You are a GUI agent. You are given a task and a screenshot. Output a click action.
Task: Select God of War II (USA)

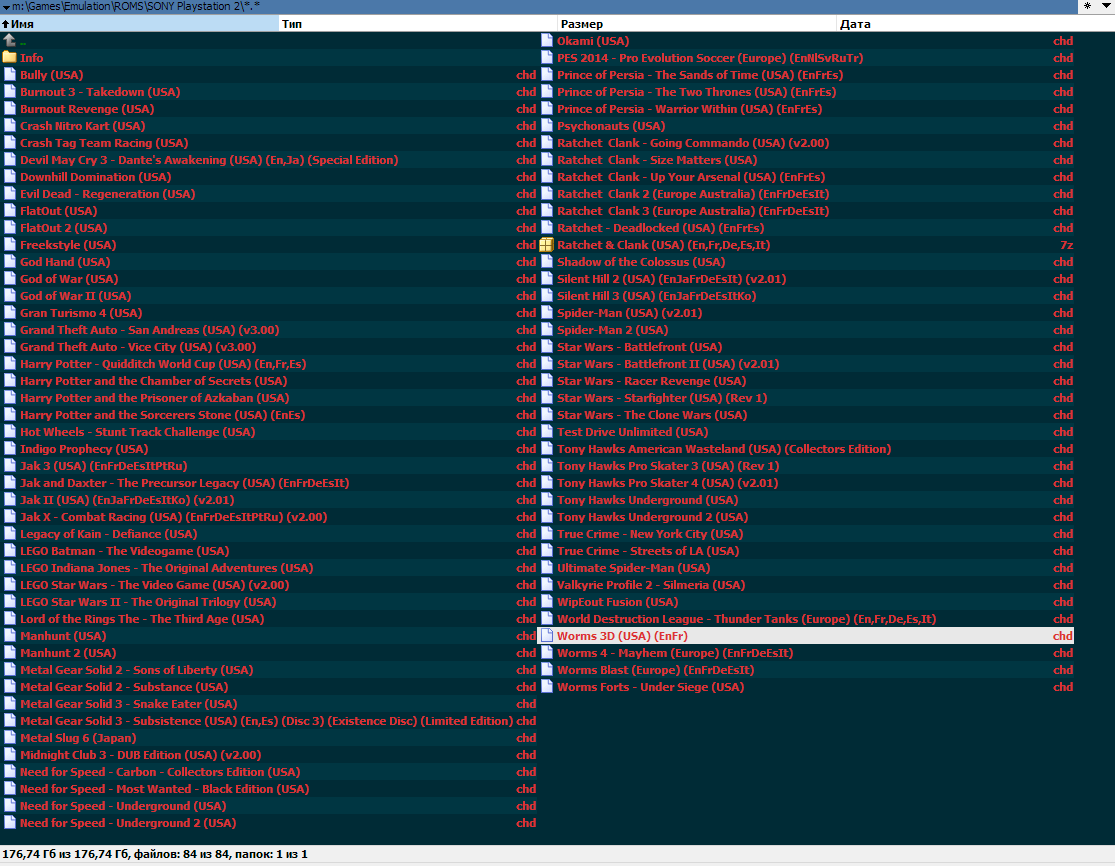click(x=75, y=296)
